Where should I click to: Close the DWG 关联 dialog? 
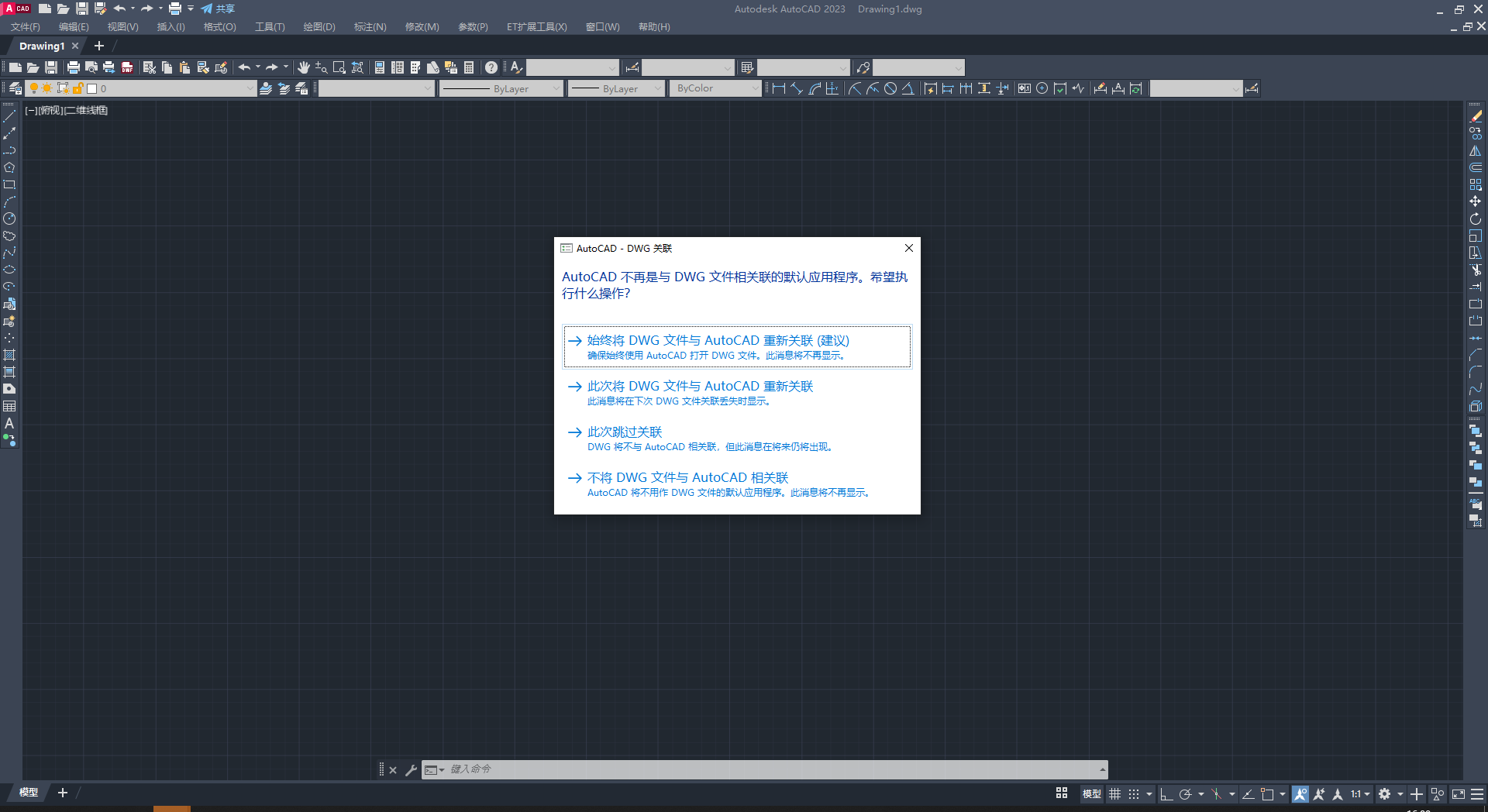[909, 248]
